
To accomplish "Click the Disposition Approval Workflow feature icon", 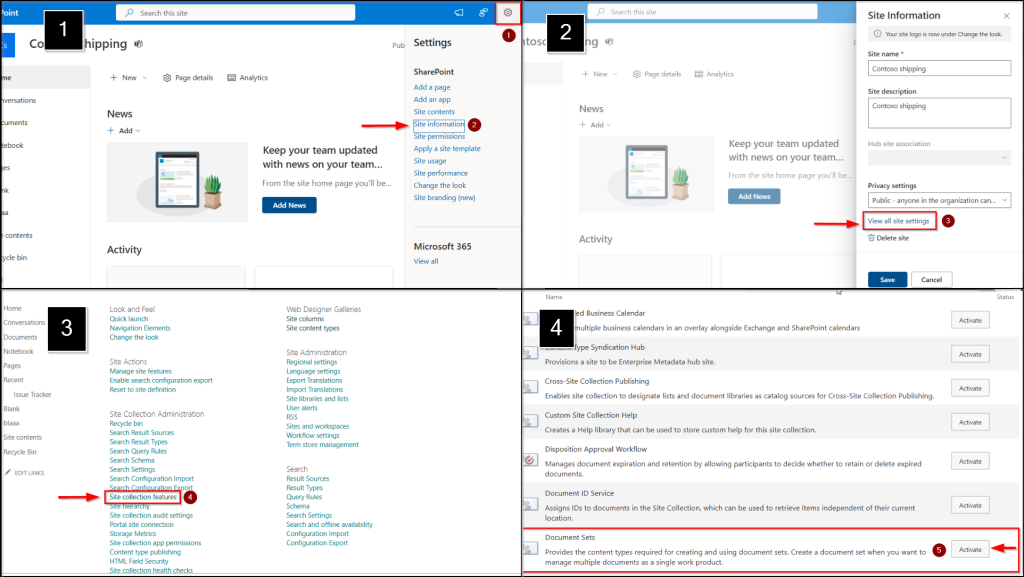I will click(x=531, y=460).
